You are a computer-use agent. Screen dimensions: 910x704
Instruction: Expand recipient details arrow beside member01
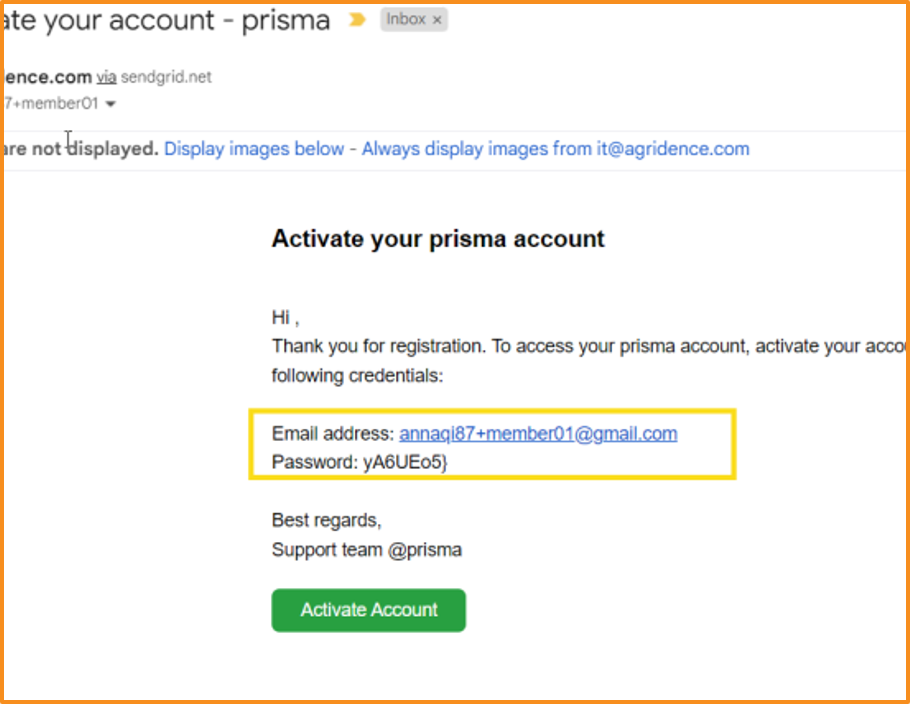(x=110, y=104)
